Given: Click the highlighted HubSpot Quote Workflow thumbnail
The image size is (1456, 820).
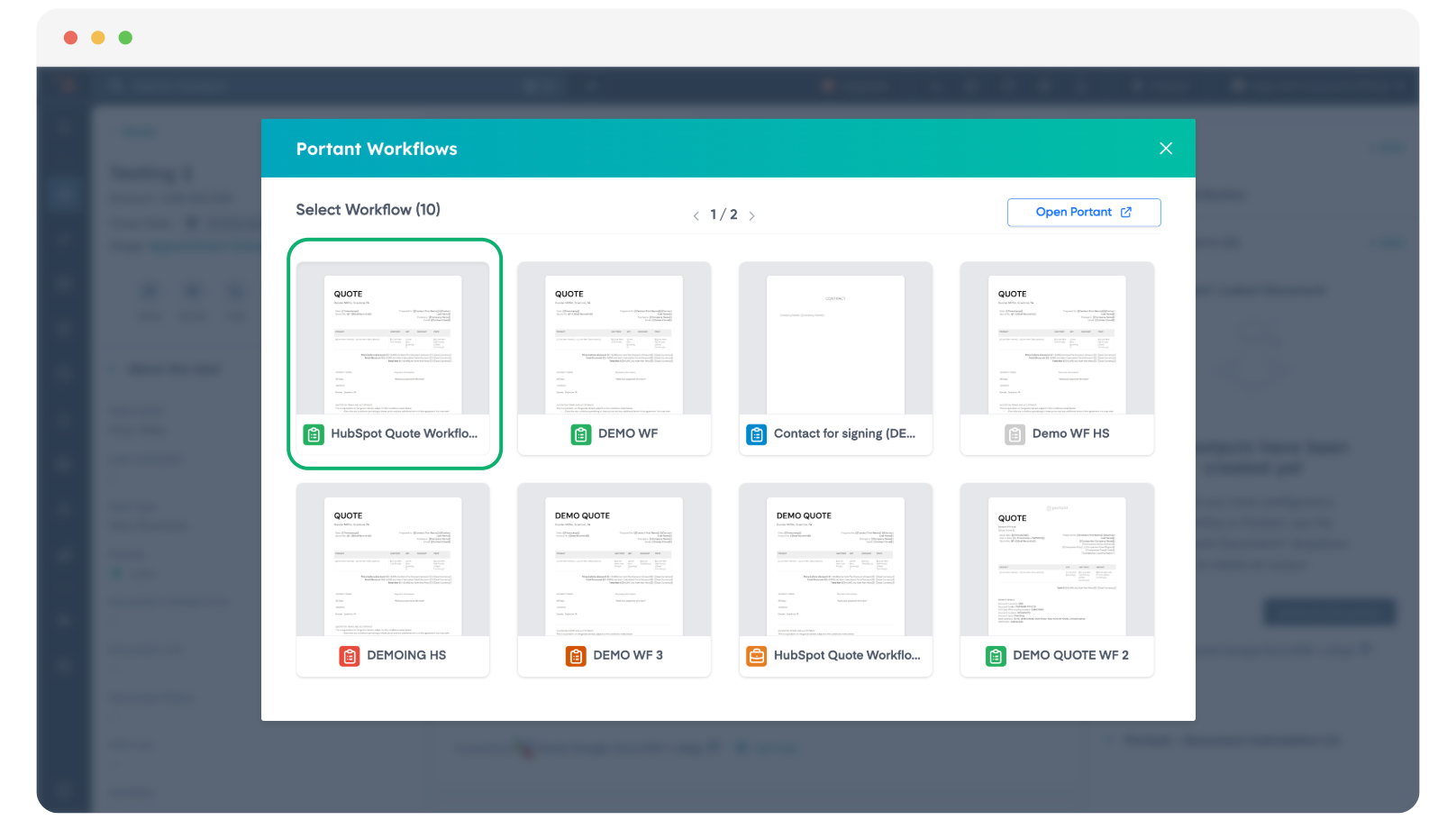Looking at the screenshot, I should (393, 344).
